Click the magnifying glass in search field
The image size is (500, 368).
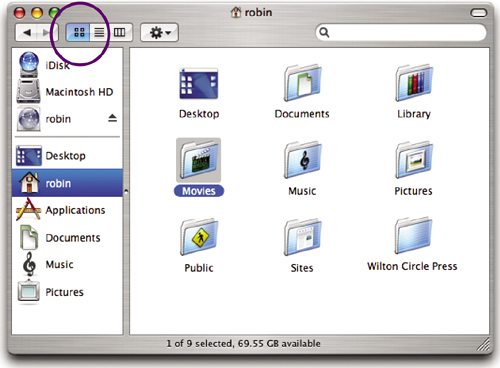coord(324,32)
